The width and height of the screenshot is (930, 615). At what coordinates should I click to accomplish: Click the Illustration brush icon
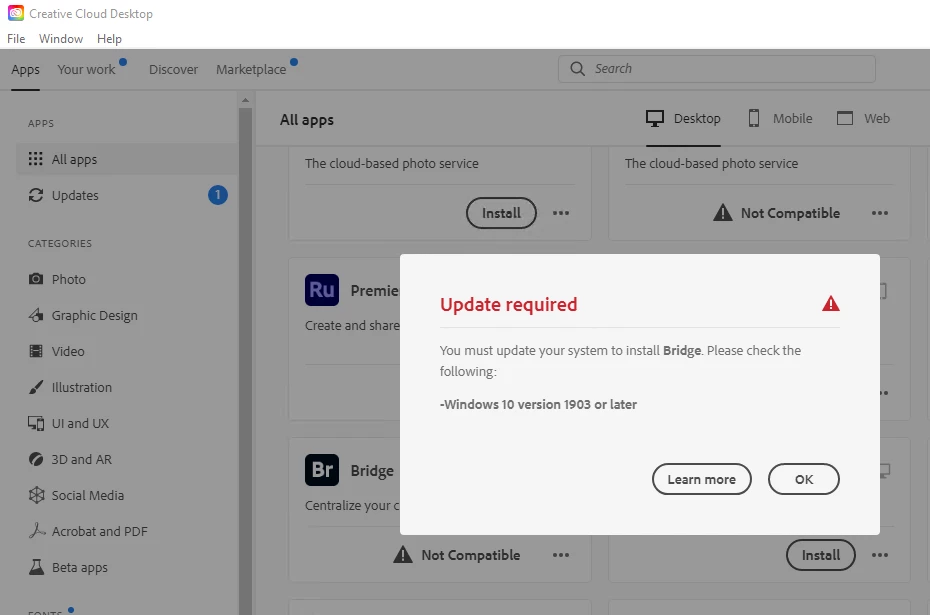coord(36,387)
